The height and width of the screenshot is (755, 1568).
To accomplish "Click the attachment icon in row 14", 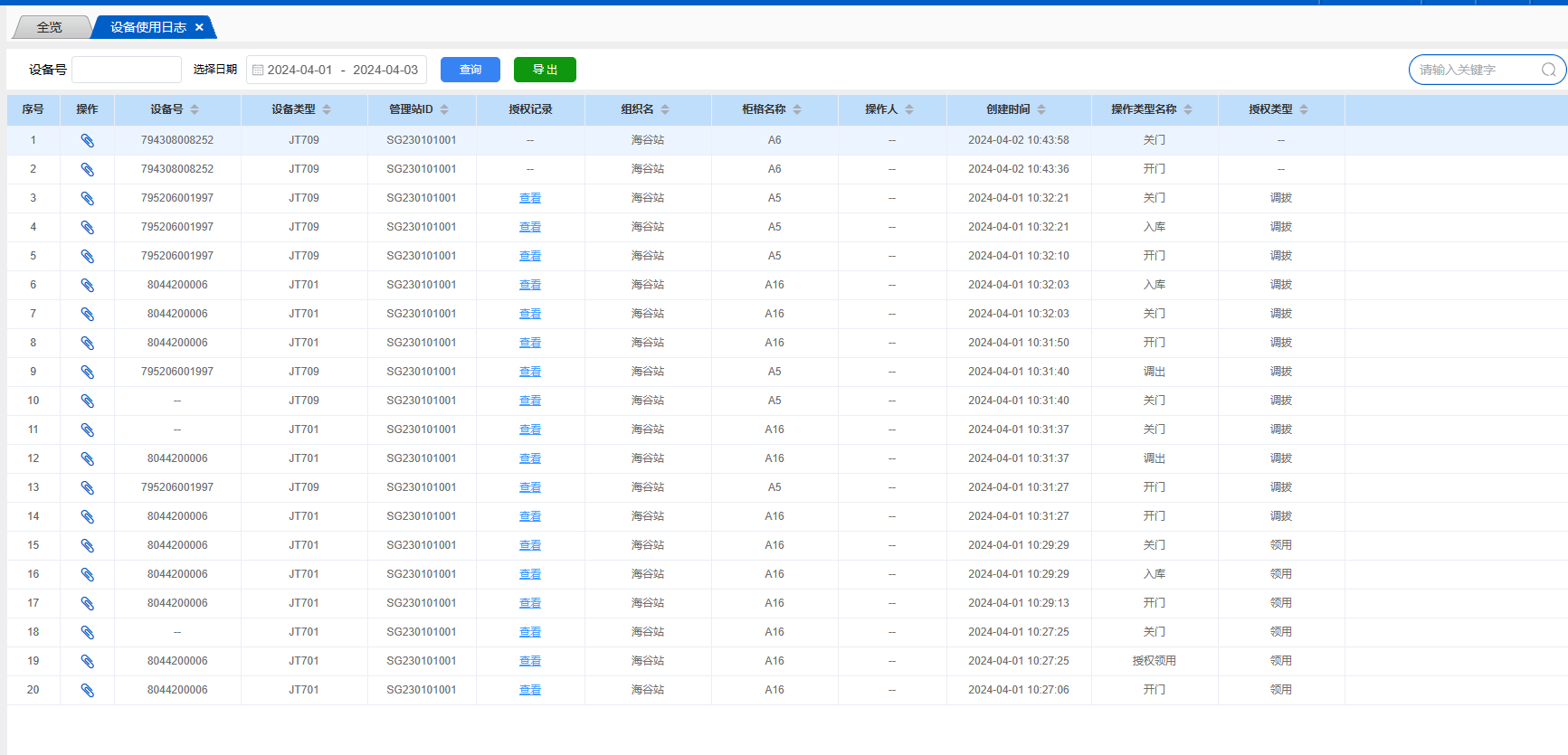I will pos(87,516).
